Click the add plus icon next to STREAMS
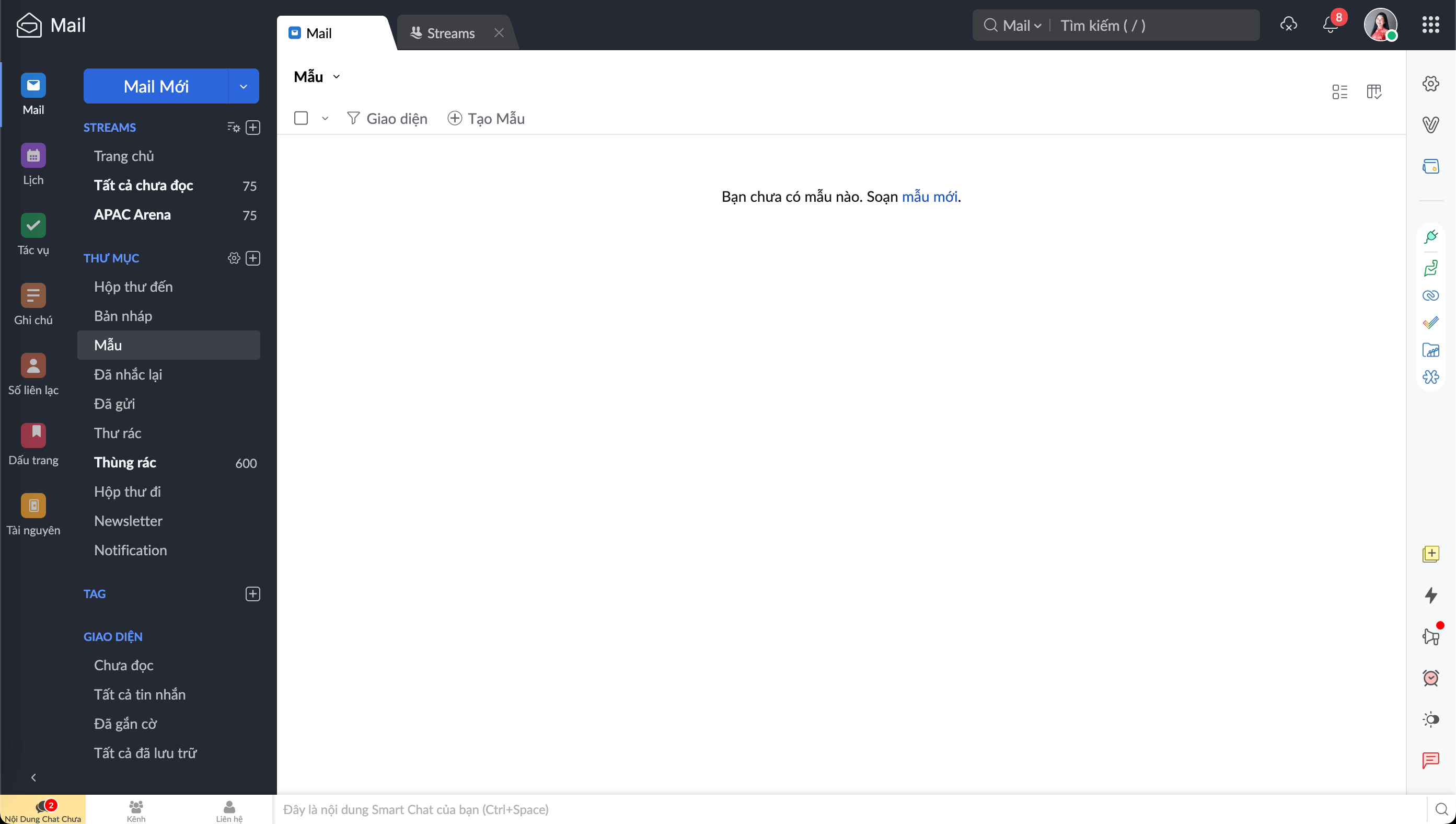Image resolution: width=1456 pixels, height=824 pixels. (x=253, y=128)
